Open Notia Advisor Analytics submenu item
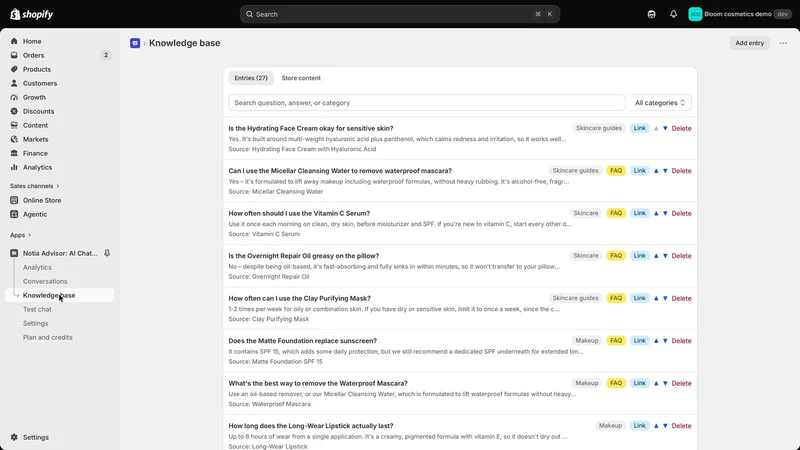The height and width of the screenshot is (450, 800). pyautogui.click(x=37, y=267)
